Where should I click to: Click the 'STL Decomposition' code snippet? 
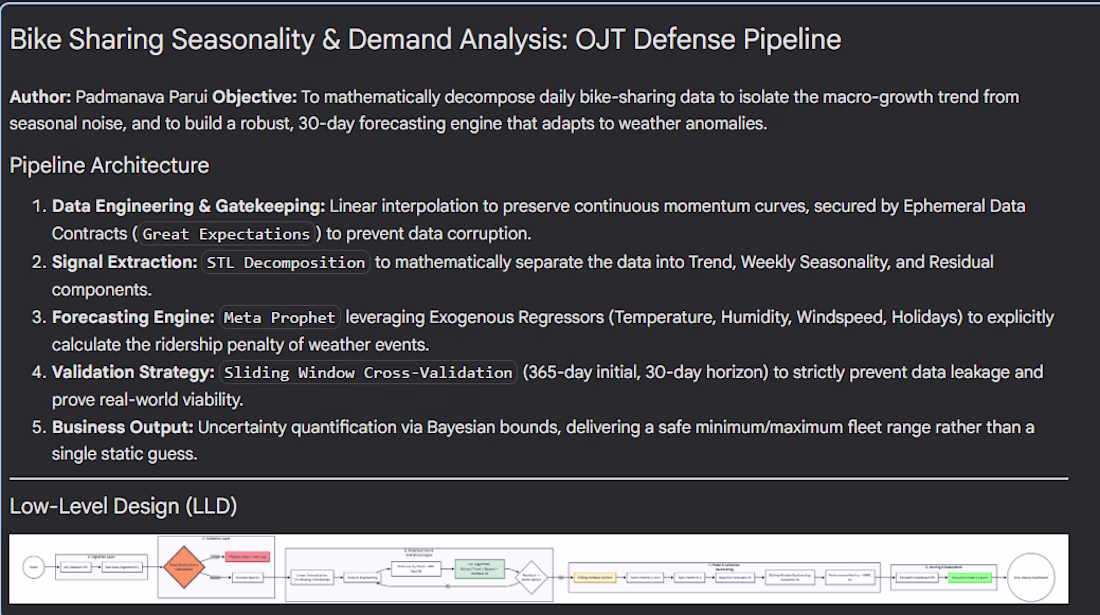point(286,262)
